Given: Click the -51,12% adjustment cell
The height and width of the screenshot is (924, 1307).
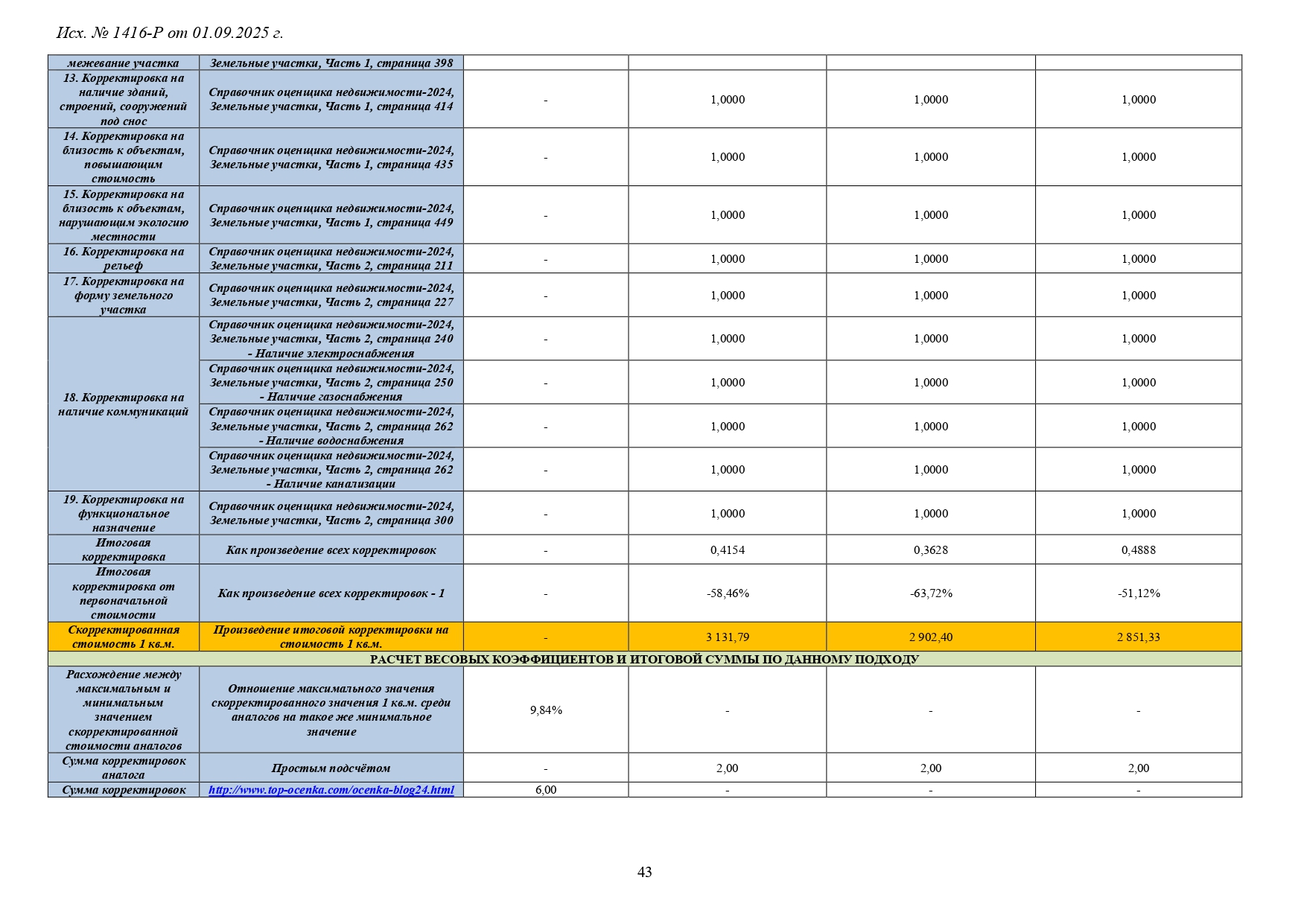Looking at the screenshot, I should [x=1138, y=593].
